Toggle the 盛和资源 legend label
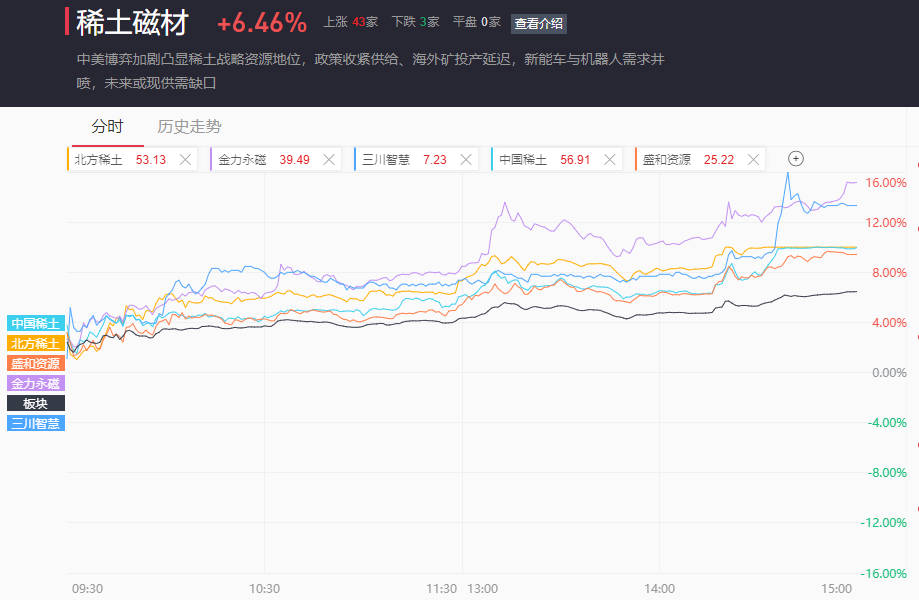The image size is (919, 600). click(x=36, y=363)
